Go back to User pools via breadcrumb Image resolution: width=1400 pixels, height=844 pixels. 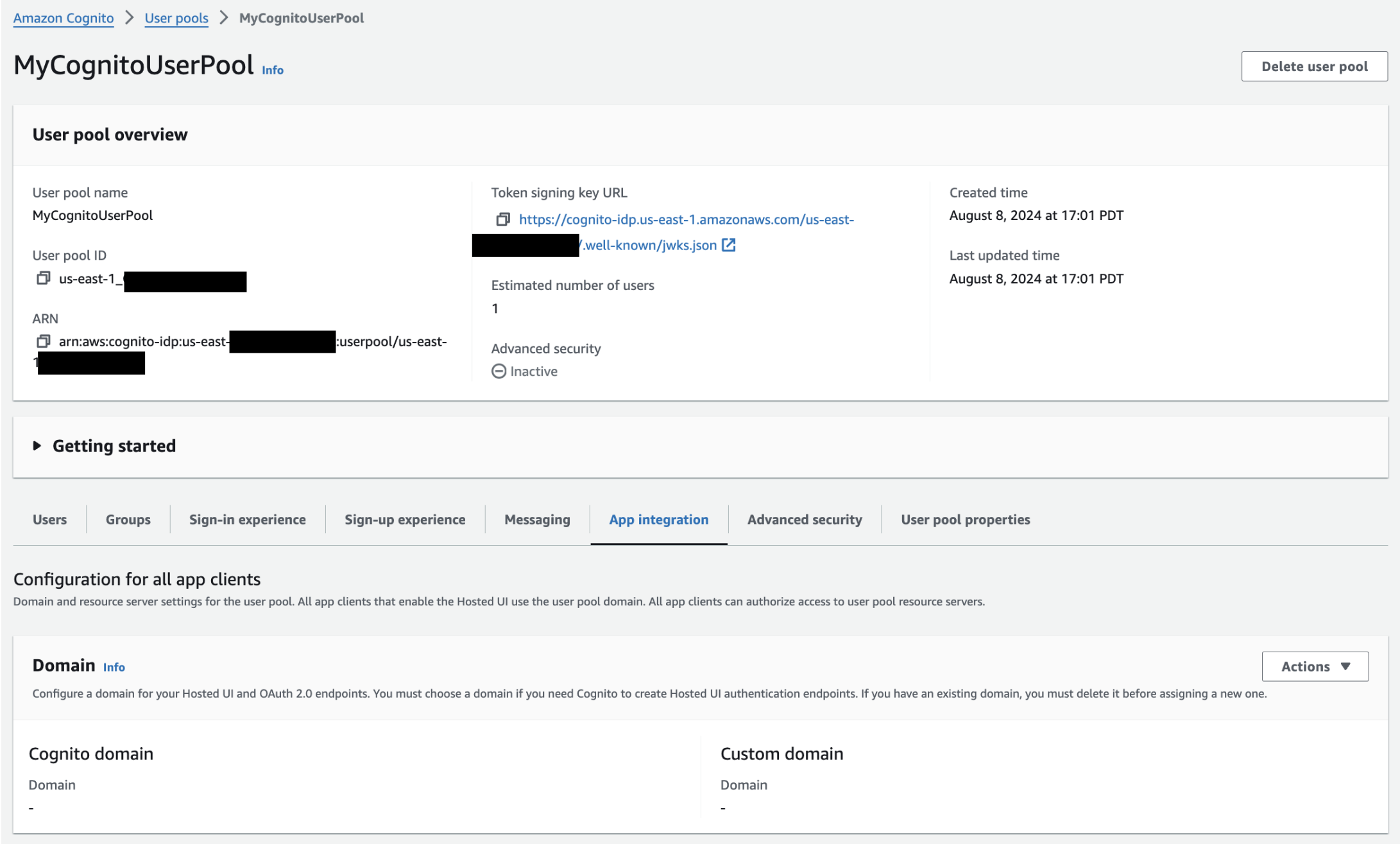176,18
